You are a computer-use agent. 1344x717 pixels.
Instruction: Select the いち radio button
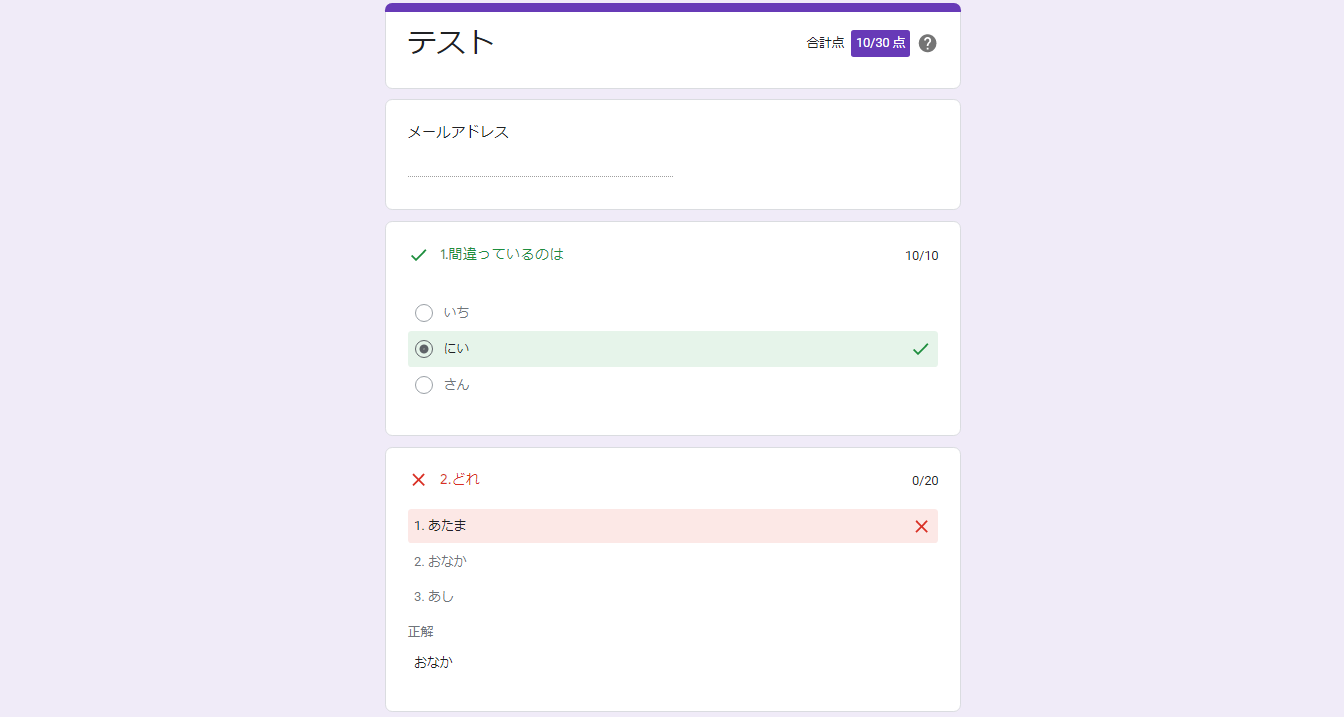point(424,313)
